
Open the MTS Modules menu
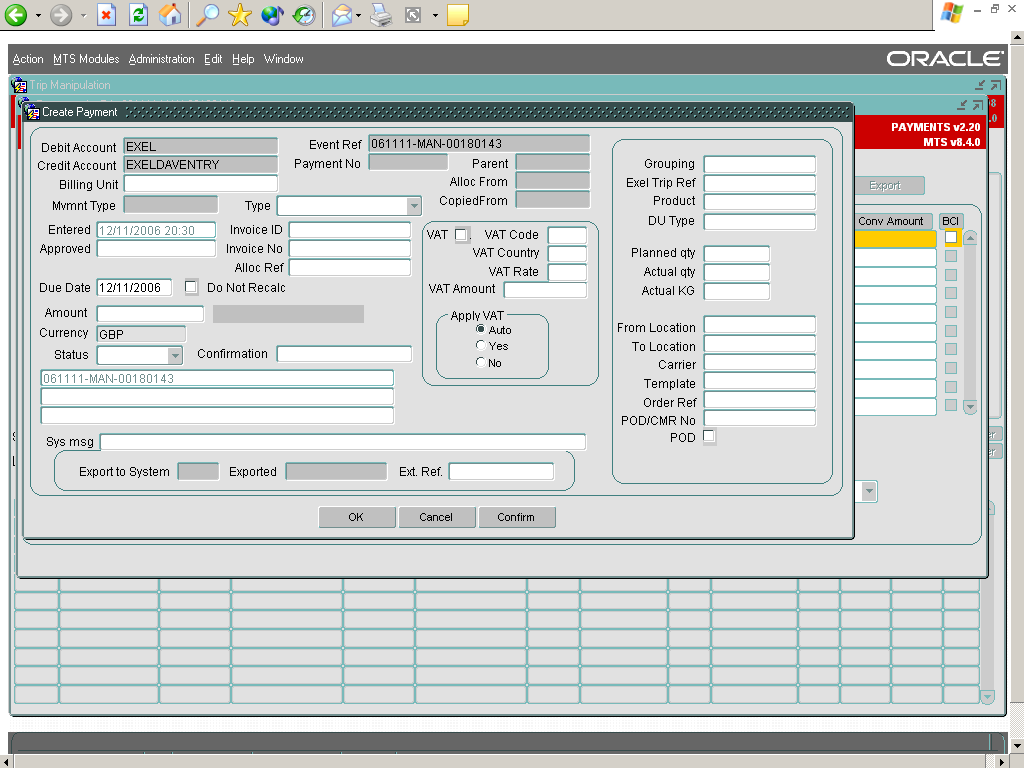pos(86,59)
